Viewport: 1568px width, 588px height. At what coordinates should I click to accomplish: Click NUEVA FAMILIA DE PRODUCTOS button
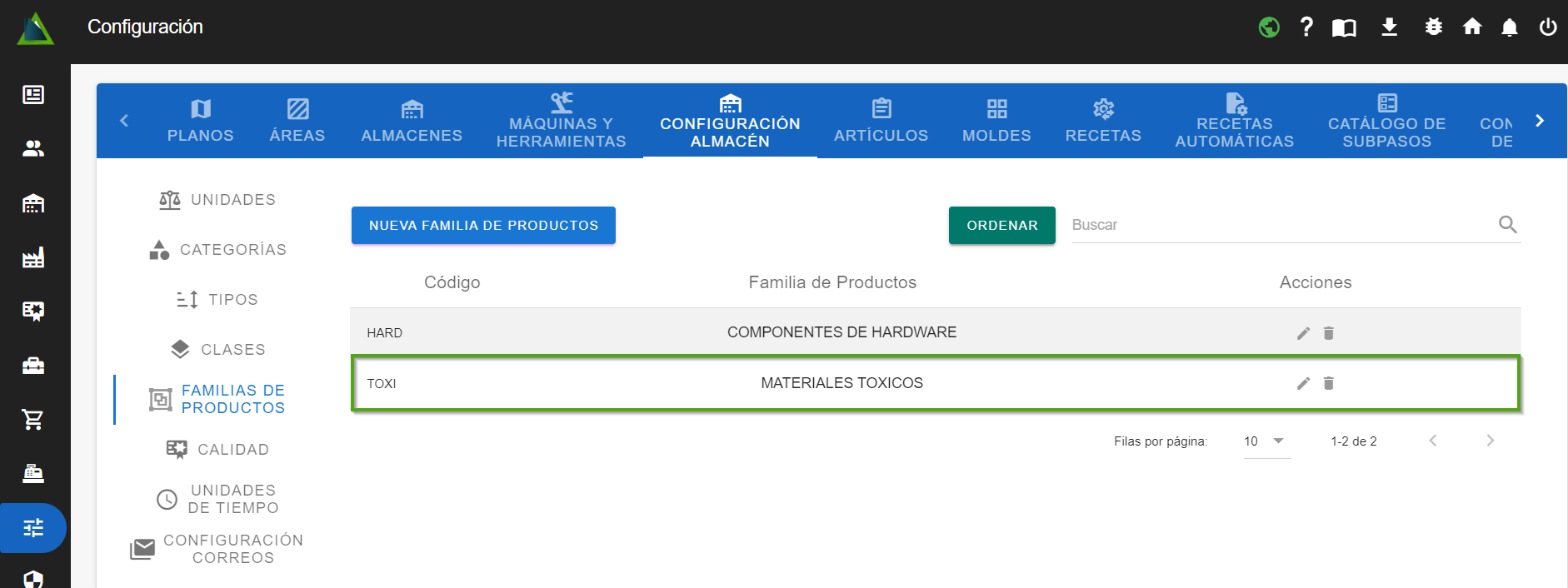pyautogui.click(x=483, y=226)
